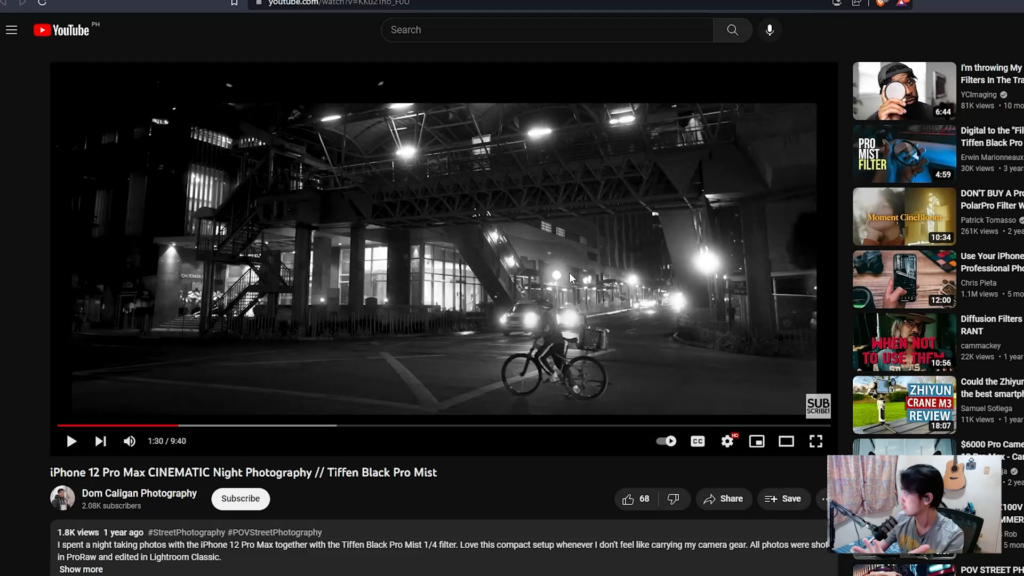1024x576 pixels.
Task: Go to the YouTube home logo
Action: click(61, 30)
